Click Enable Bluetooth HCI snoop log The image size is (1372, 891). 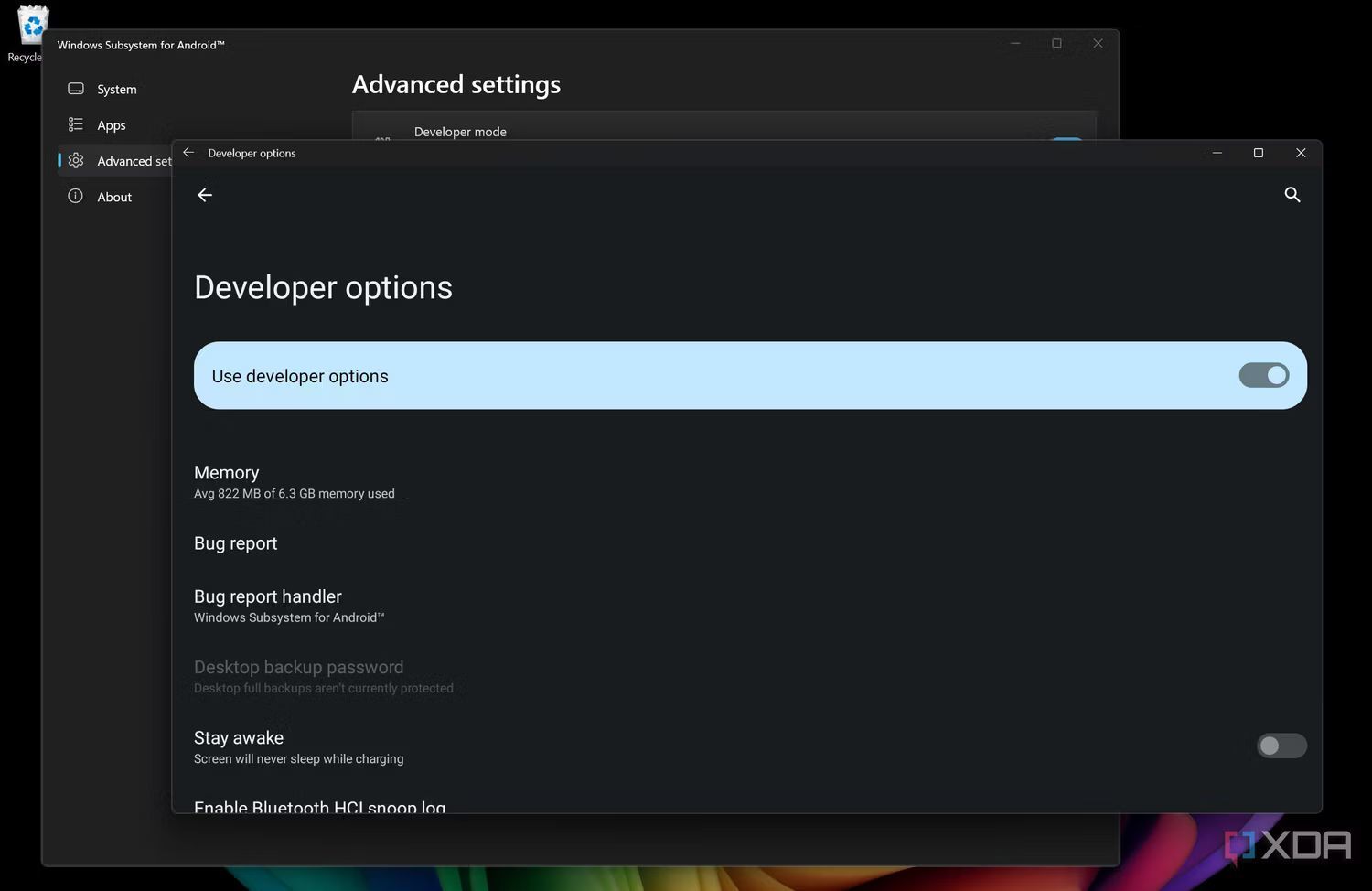pos(319,805)
